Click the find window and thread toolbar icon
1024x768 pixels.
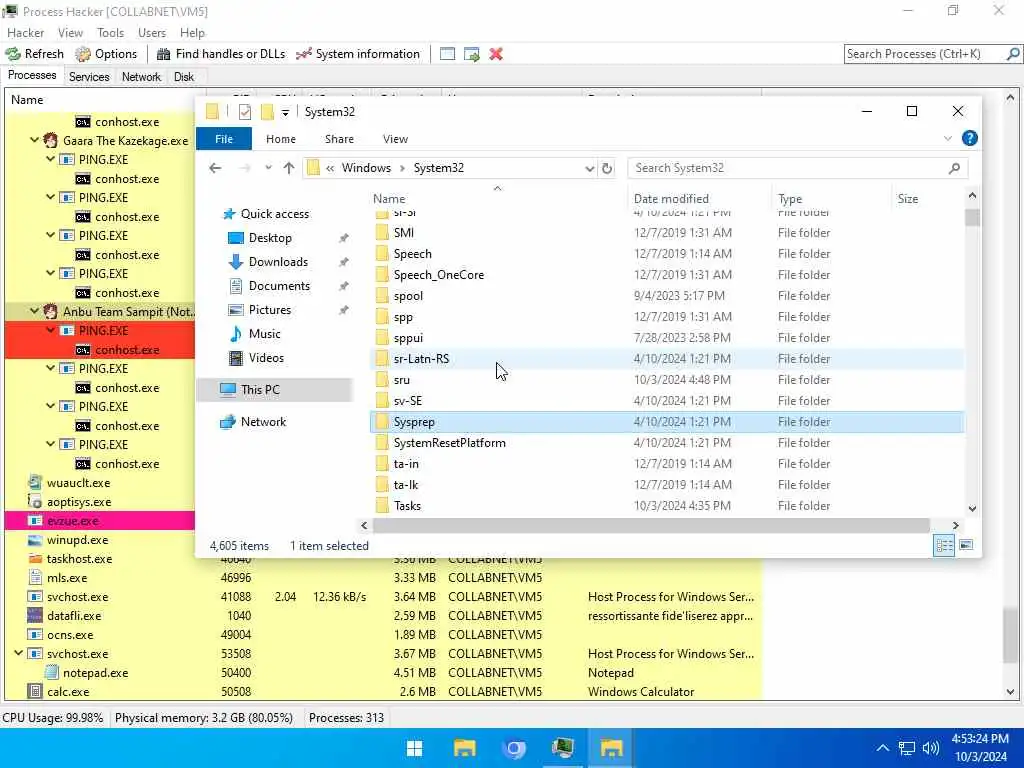[x=472, y=54]
